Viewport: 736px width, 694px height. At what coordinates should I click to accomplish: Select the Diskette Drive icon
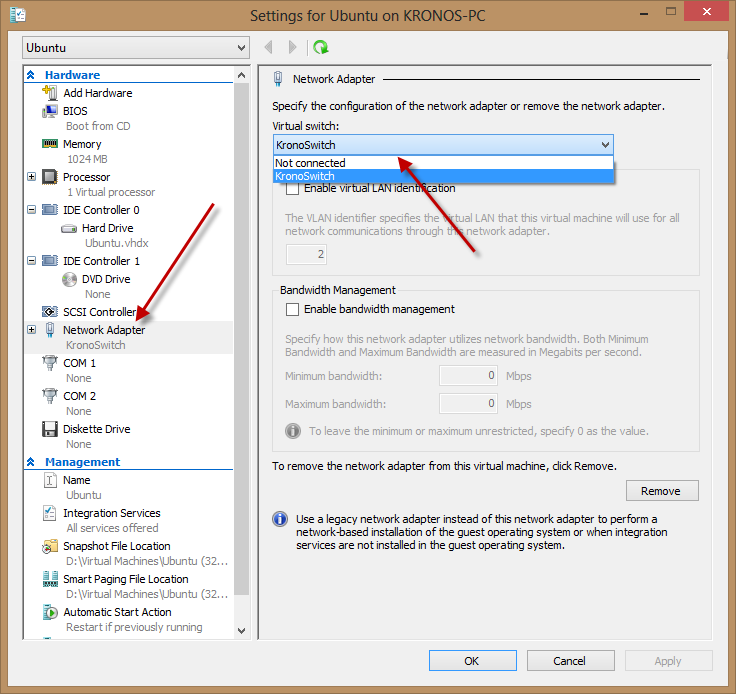tap(50, 429)
